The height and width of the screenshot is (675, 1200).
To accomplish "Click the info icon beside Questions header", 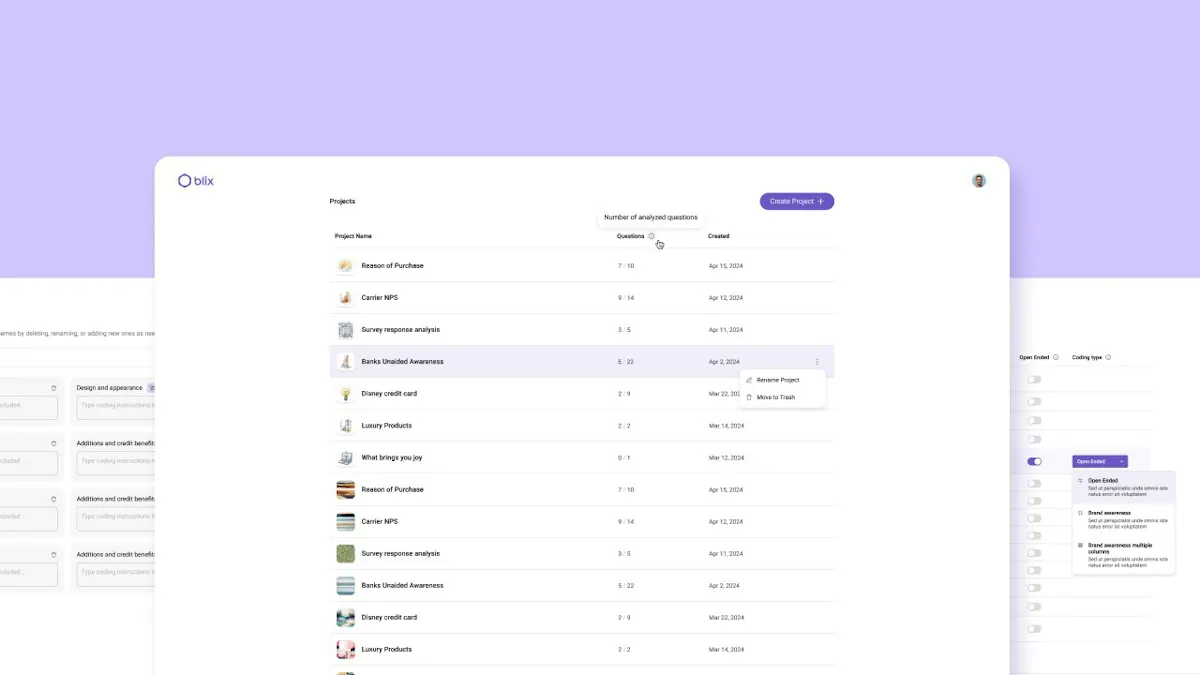I will click(x=652, y=236).
